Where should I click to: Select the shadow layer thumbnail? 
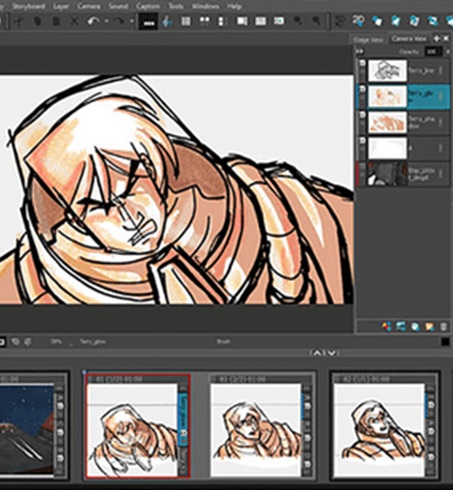(x=387, y=122)
